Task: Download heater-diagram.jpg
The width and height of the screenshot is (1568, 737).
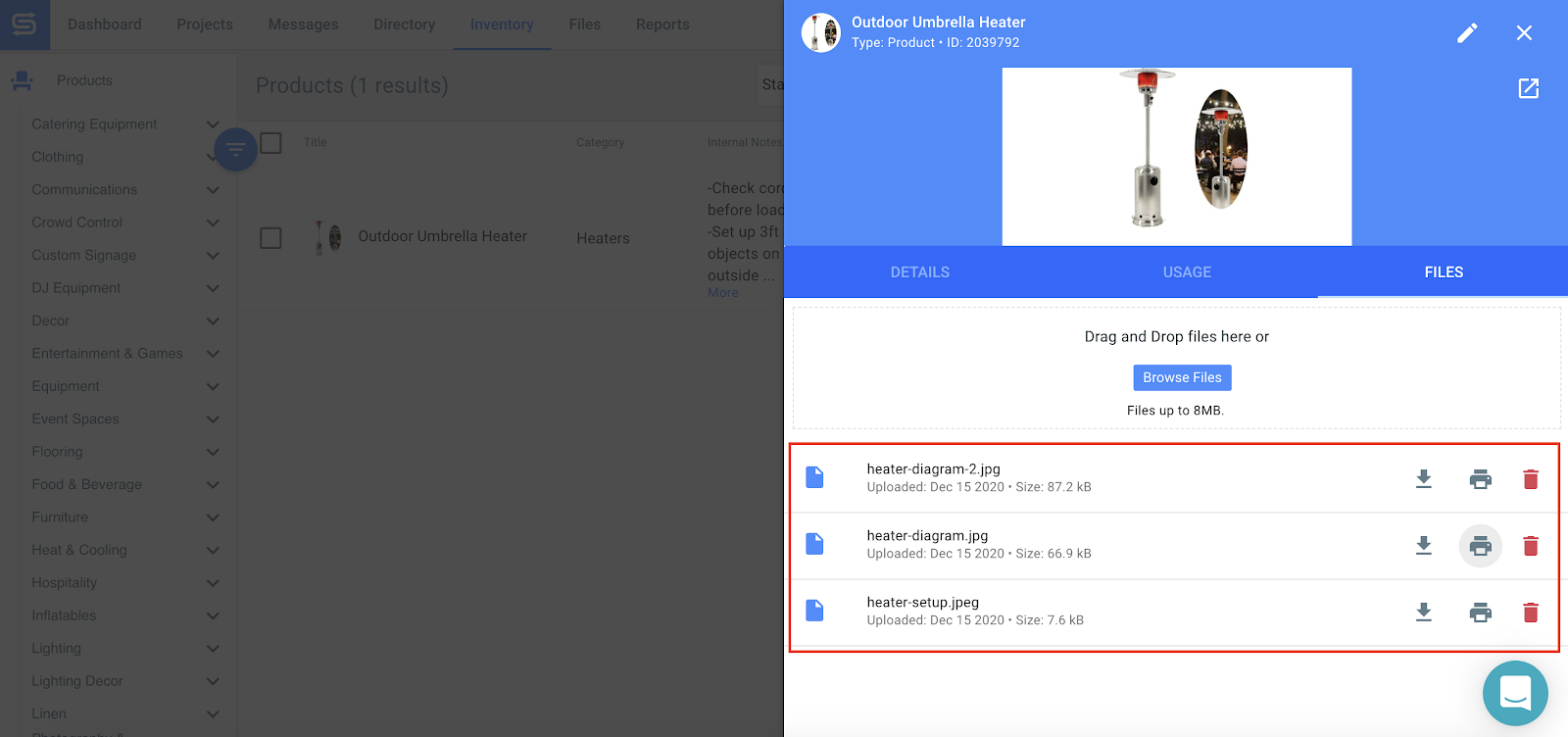Action: click(x=1424, y=546)
